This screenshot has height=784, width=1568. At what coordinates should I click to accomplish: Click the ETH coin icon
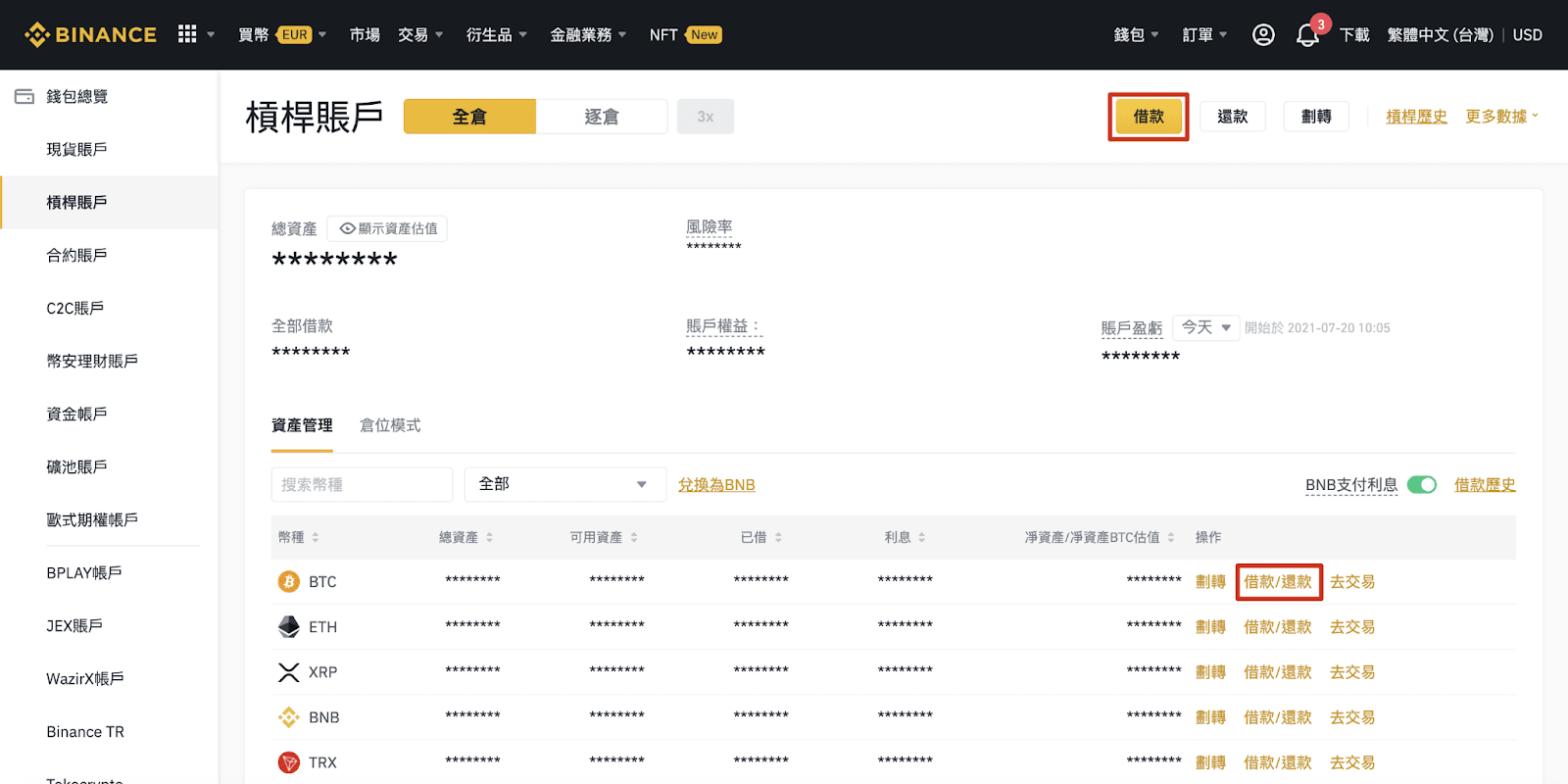click(x=289, y=627)
